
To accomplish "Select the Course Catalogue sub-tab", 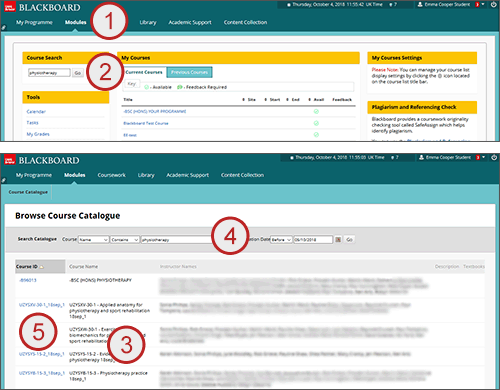I will [28, 192].
